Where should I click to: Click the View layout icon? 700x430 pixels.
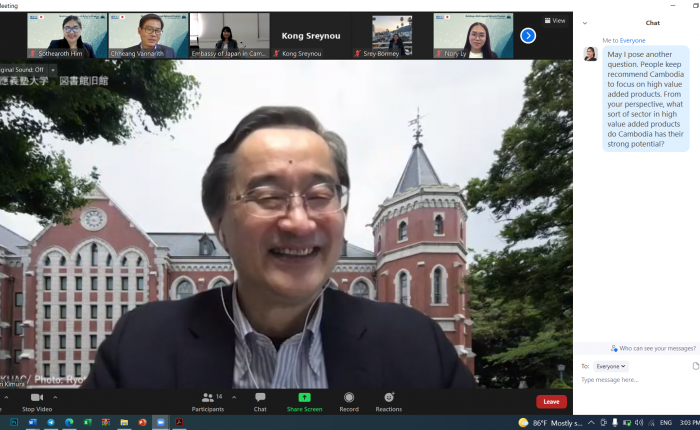[x=554, y=20]
